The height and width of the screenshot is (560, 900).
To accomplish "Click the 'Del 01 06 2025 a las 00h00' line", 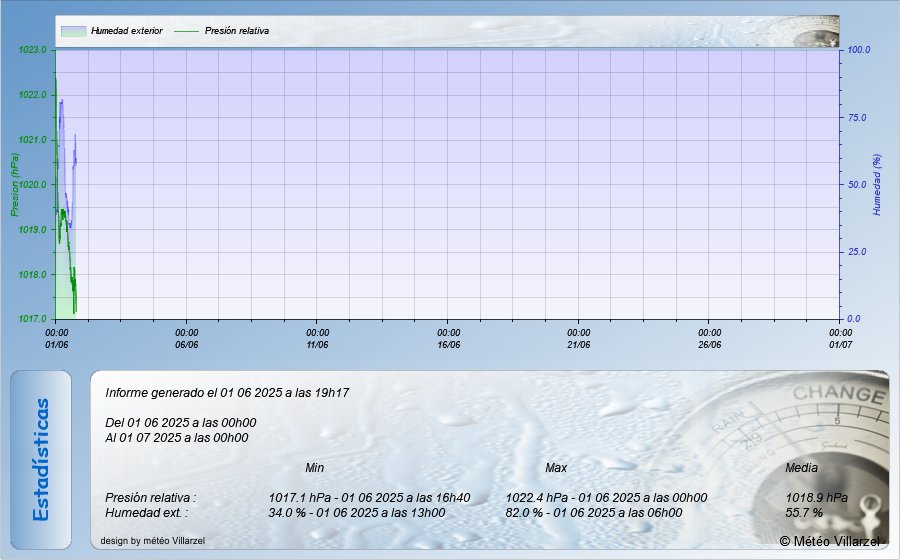I will (x=181, y=423).
